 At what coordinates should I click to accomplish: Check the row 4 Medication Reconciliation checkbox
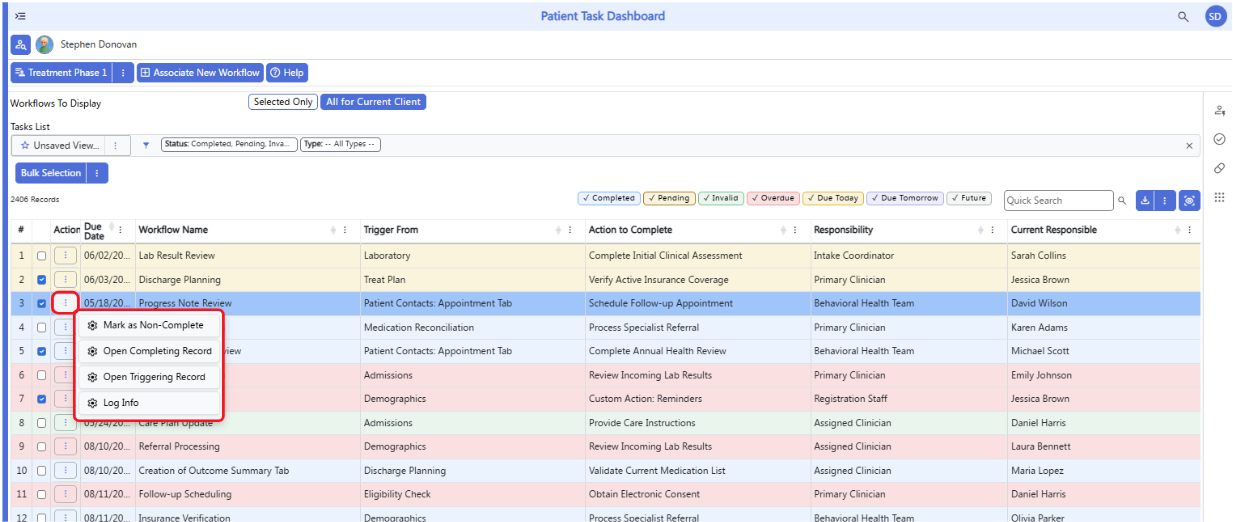pyautogui.click(x=41, y=328)
